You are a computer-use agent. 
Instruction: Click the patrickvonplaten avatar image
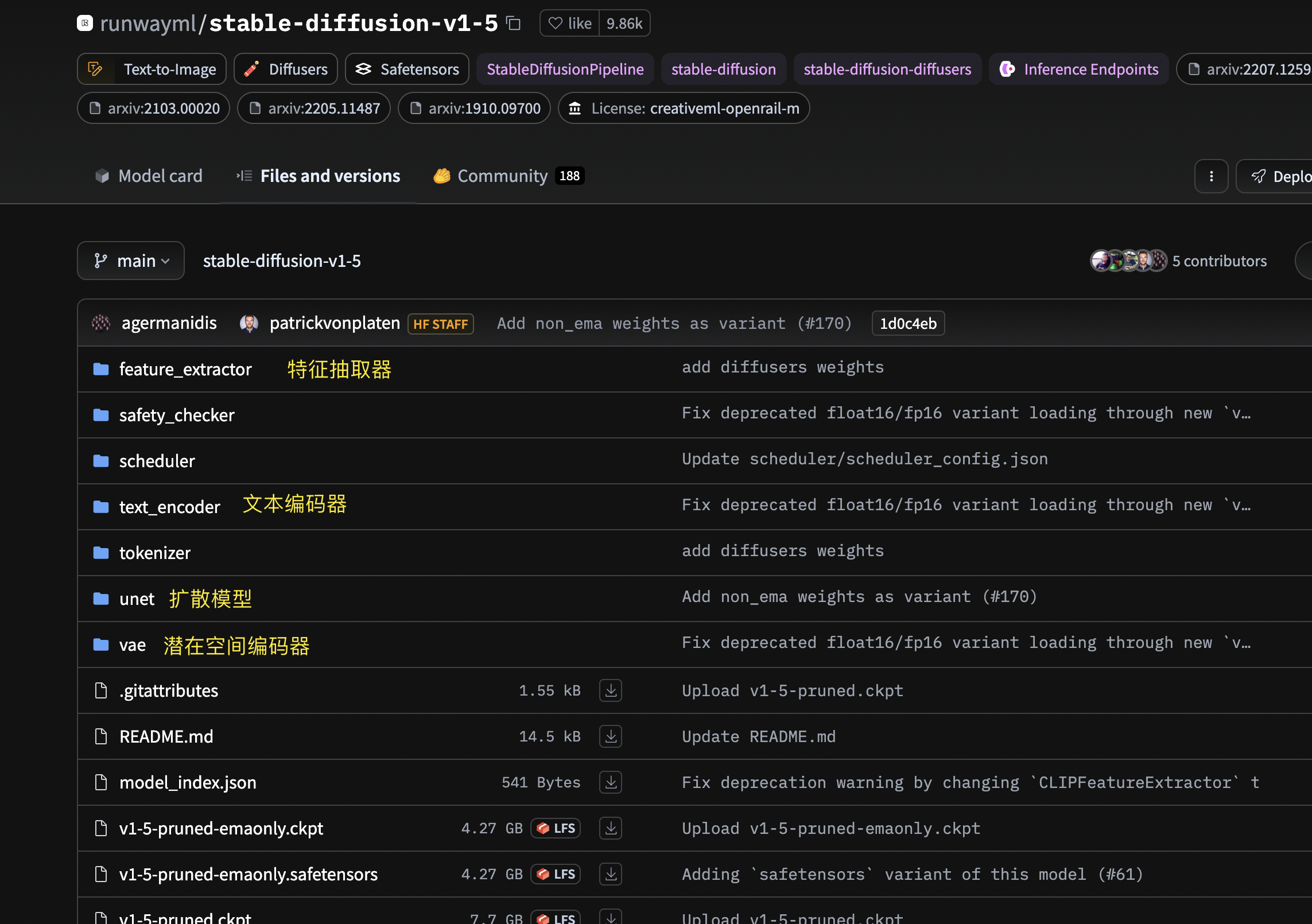click(x=249, y=323)
